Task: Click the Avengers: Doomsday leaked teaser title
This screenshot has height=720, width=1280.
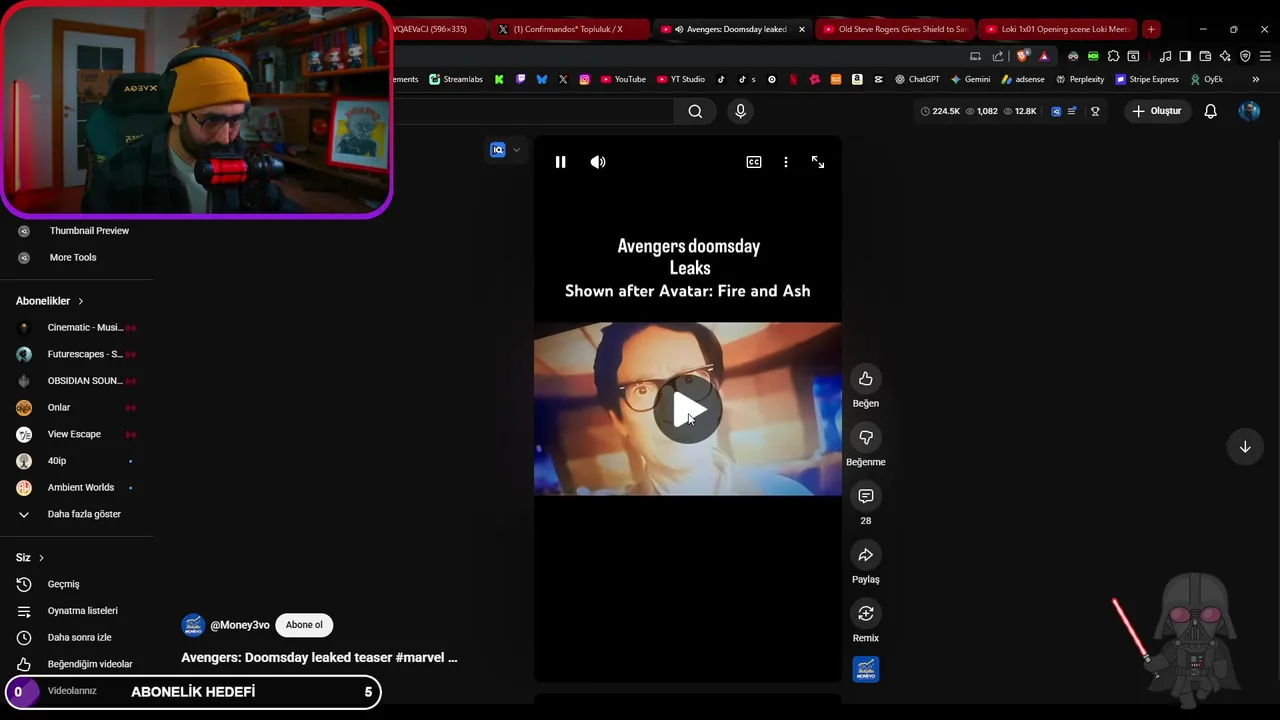Action: tap(319, 658)
